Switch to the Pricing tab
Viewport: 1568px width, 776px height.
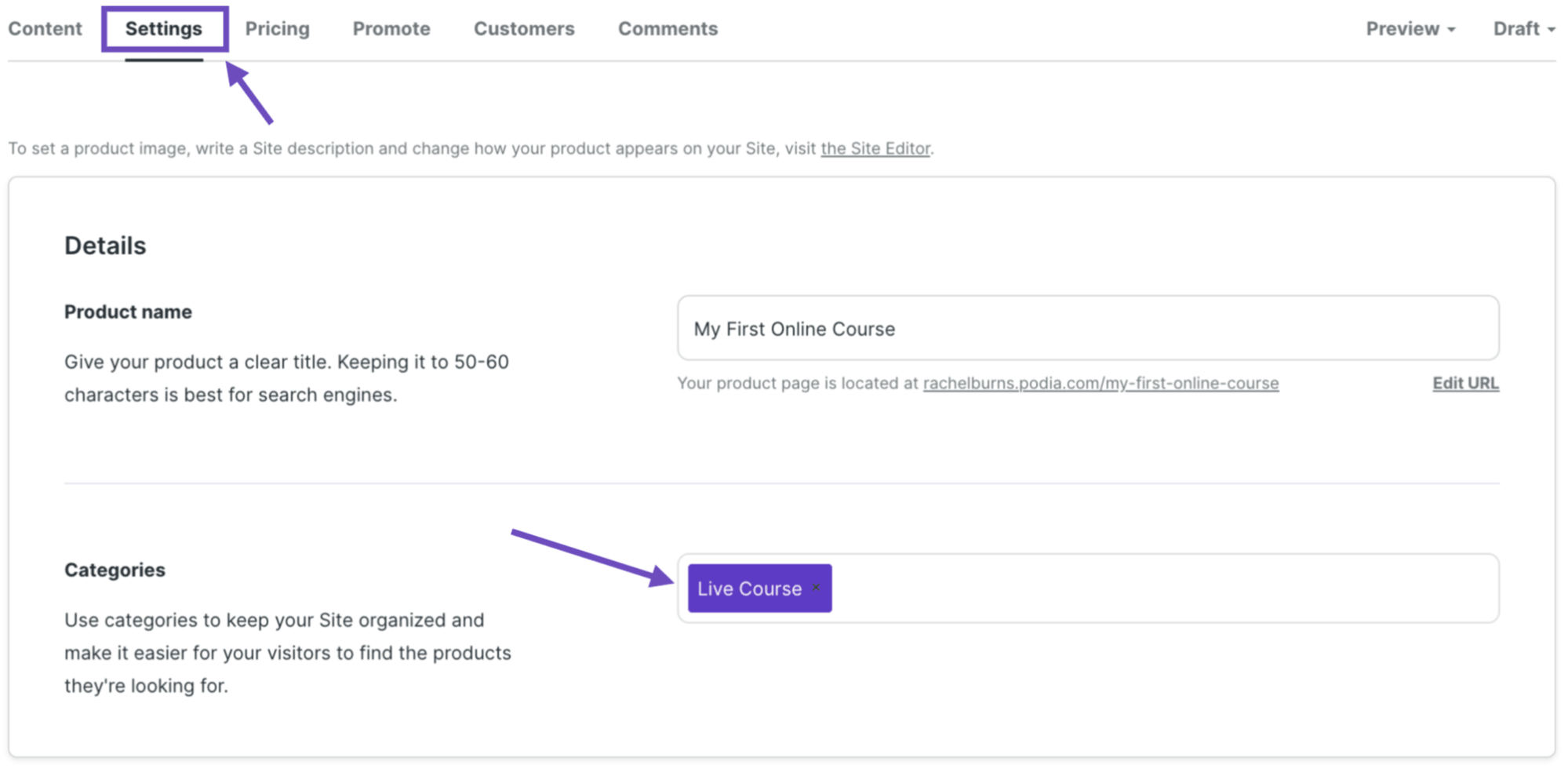tap(277, 28)
